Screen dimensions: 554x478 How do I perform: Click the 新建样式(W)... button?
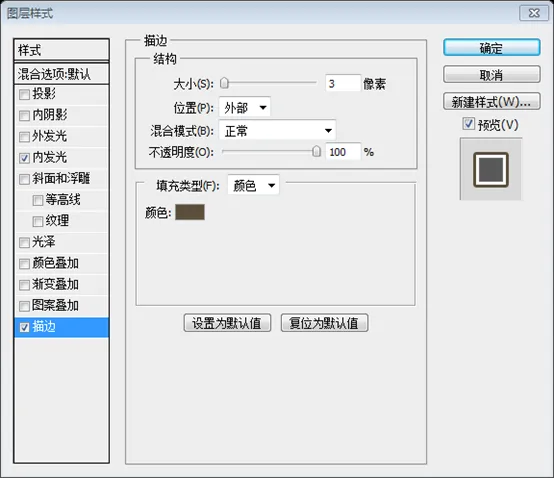click(x=491, y=102)
